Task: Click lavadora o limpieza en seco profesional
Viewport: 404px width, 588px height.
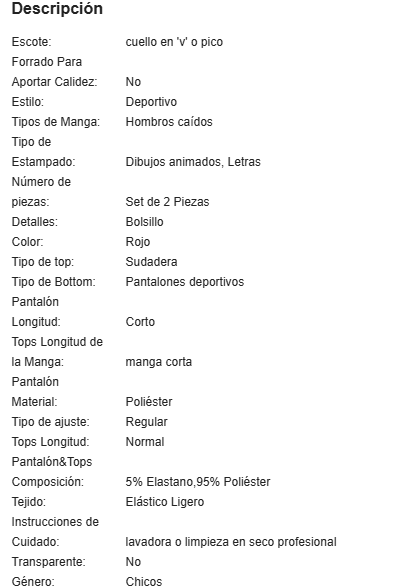Action: click(x=231, y=542)
